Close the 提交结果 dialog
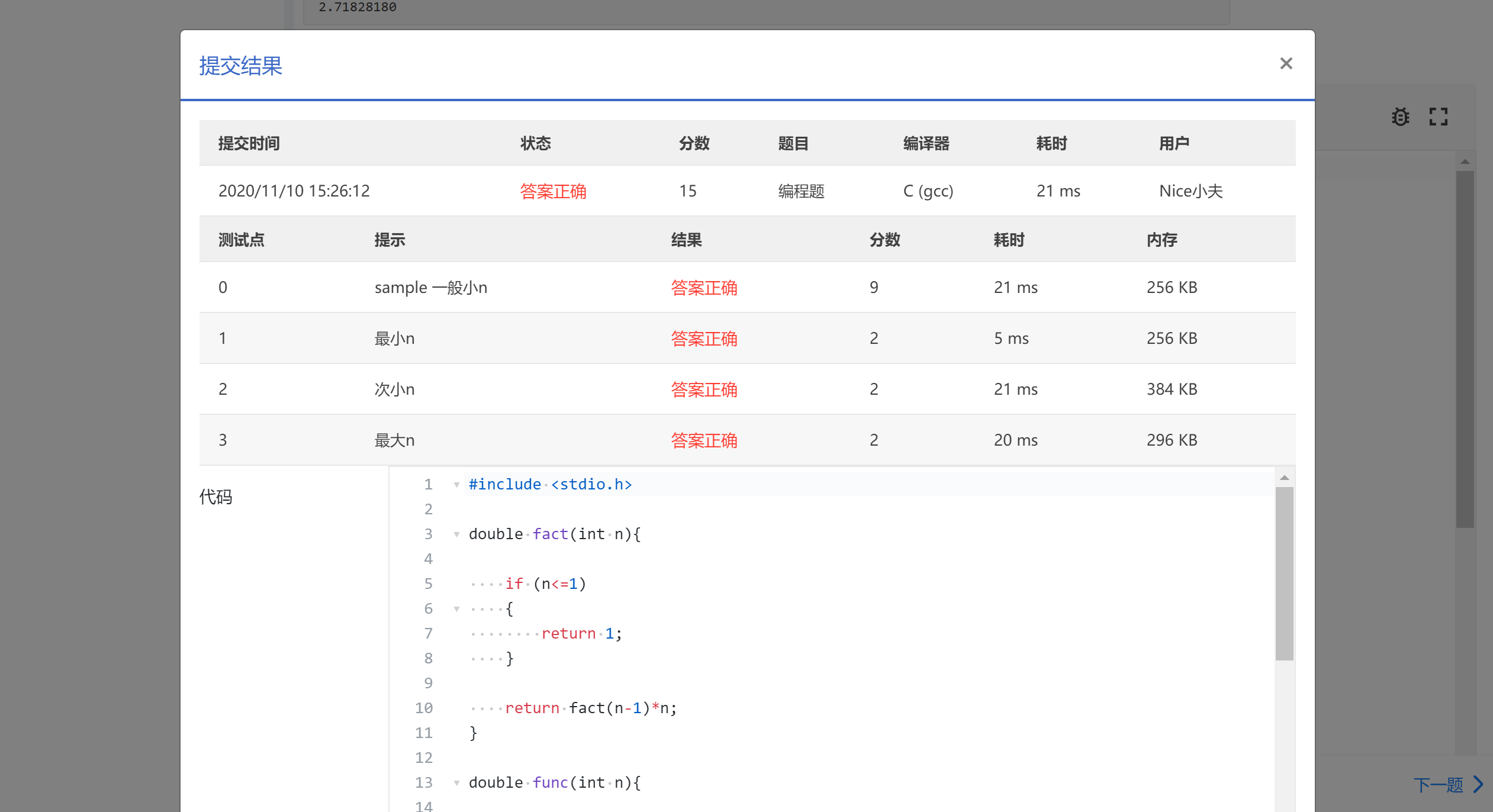The width and height of the screenshot is (1493, 812). coord(1286,63)
